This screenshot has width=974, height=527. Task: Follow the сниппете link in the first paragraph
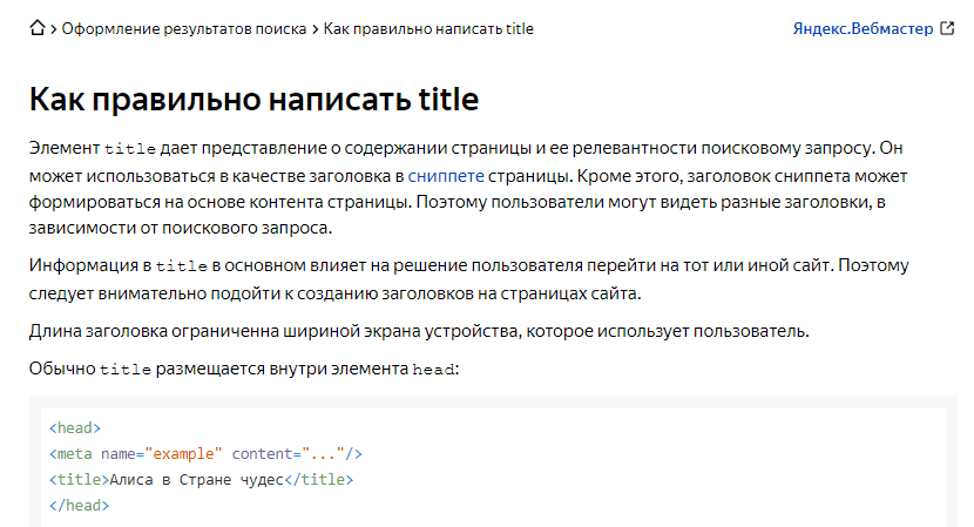(x=445, y=176)
